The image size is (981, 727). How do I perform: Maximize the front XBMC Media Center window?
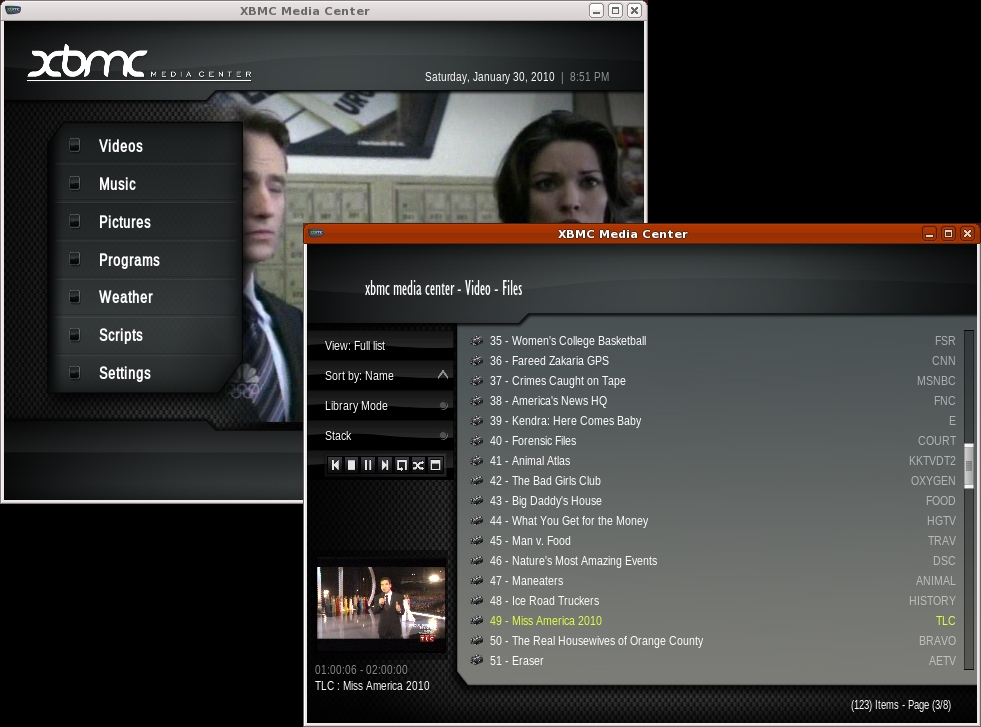948,233
